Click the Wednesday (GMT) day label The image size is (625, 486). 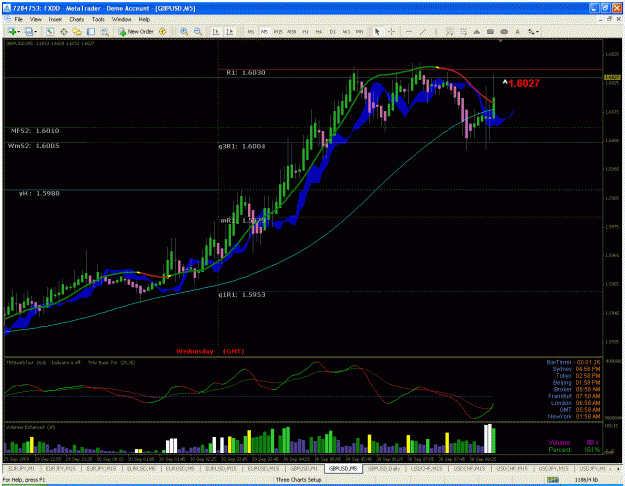(210, 351)
